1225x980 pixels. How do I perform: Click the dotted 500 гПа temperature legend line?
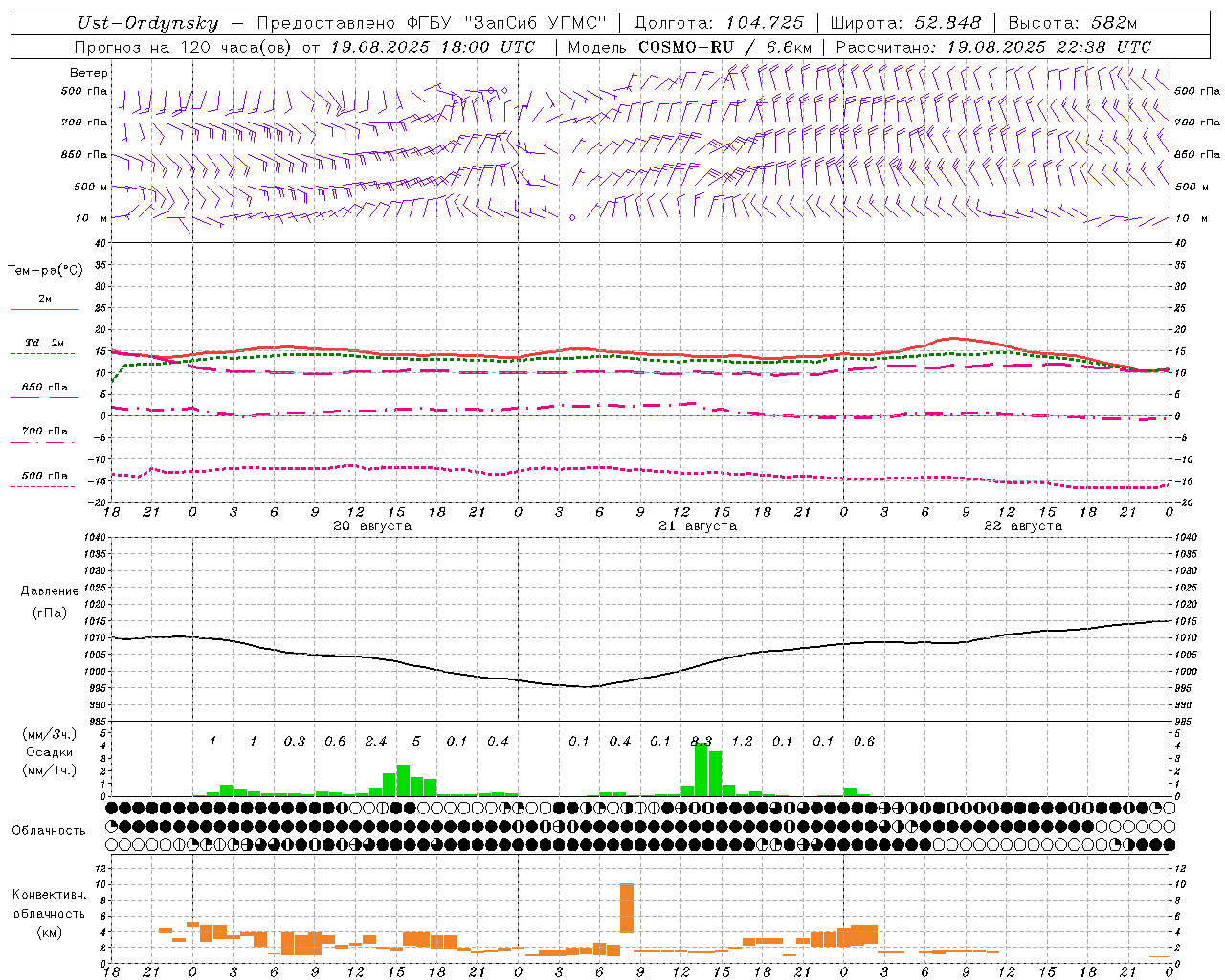click(x=42, y=486)
